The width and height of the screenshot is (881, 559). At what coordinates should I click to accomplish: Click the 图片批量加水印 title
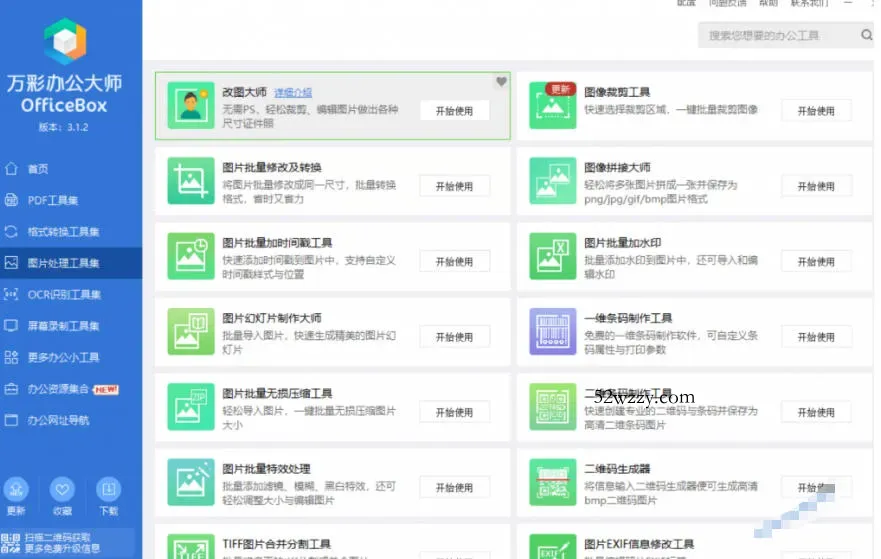click(x=623, y=242)
